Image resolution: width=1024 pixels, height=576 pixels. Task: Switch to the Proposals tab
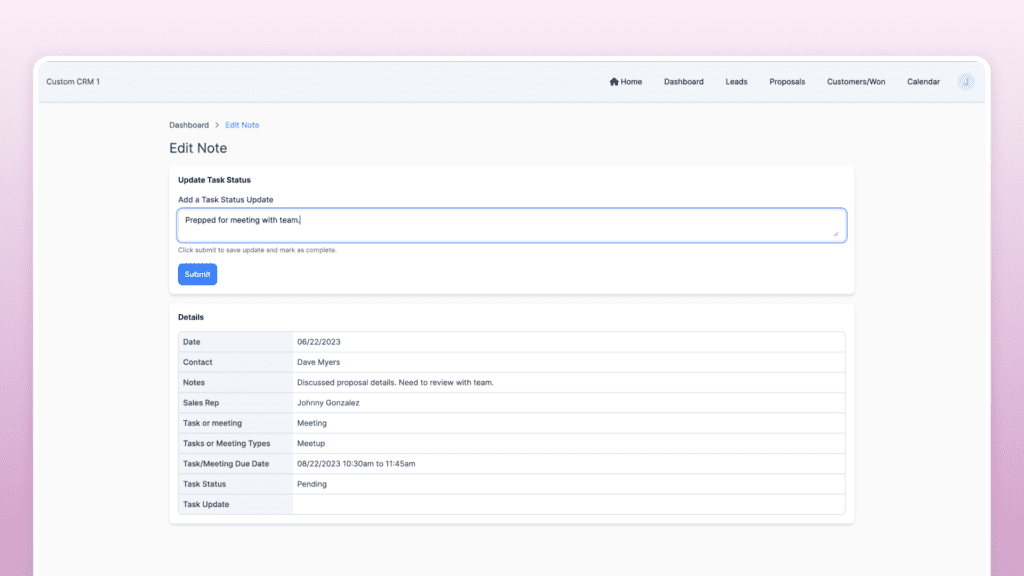click(x=787, y=81)
